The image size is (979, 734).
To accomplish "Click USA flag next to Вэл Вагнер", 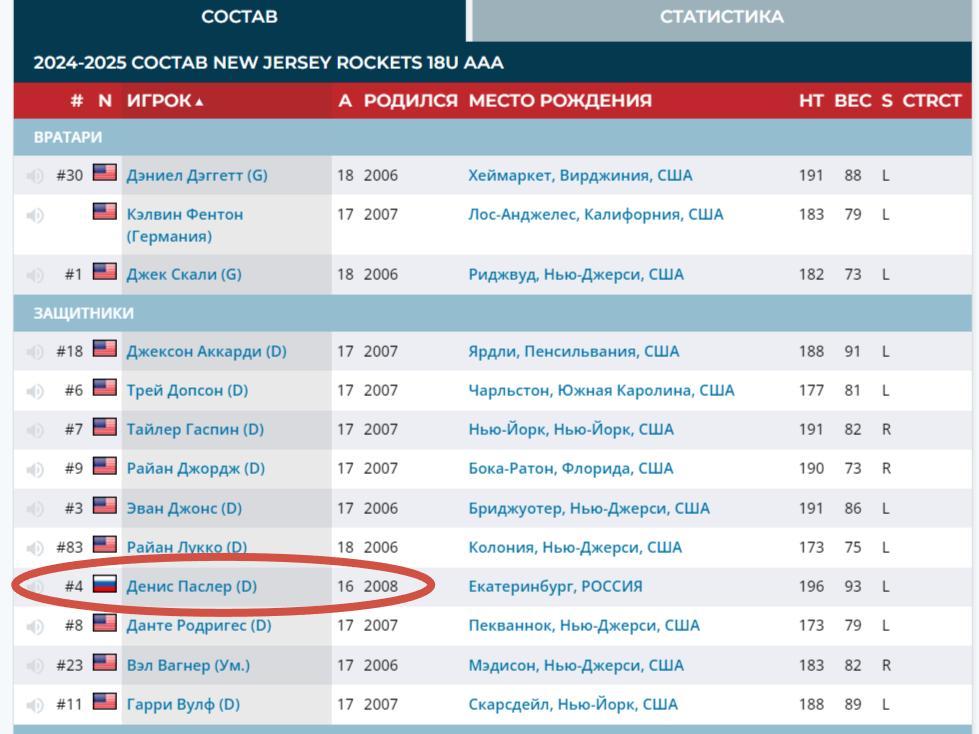I will tap(105, 662).
